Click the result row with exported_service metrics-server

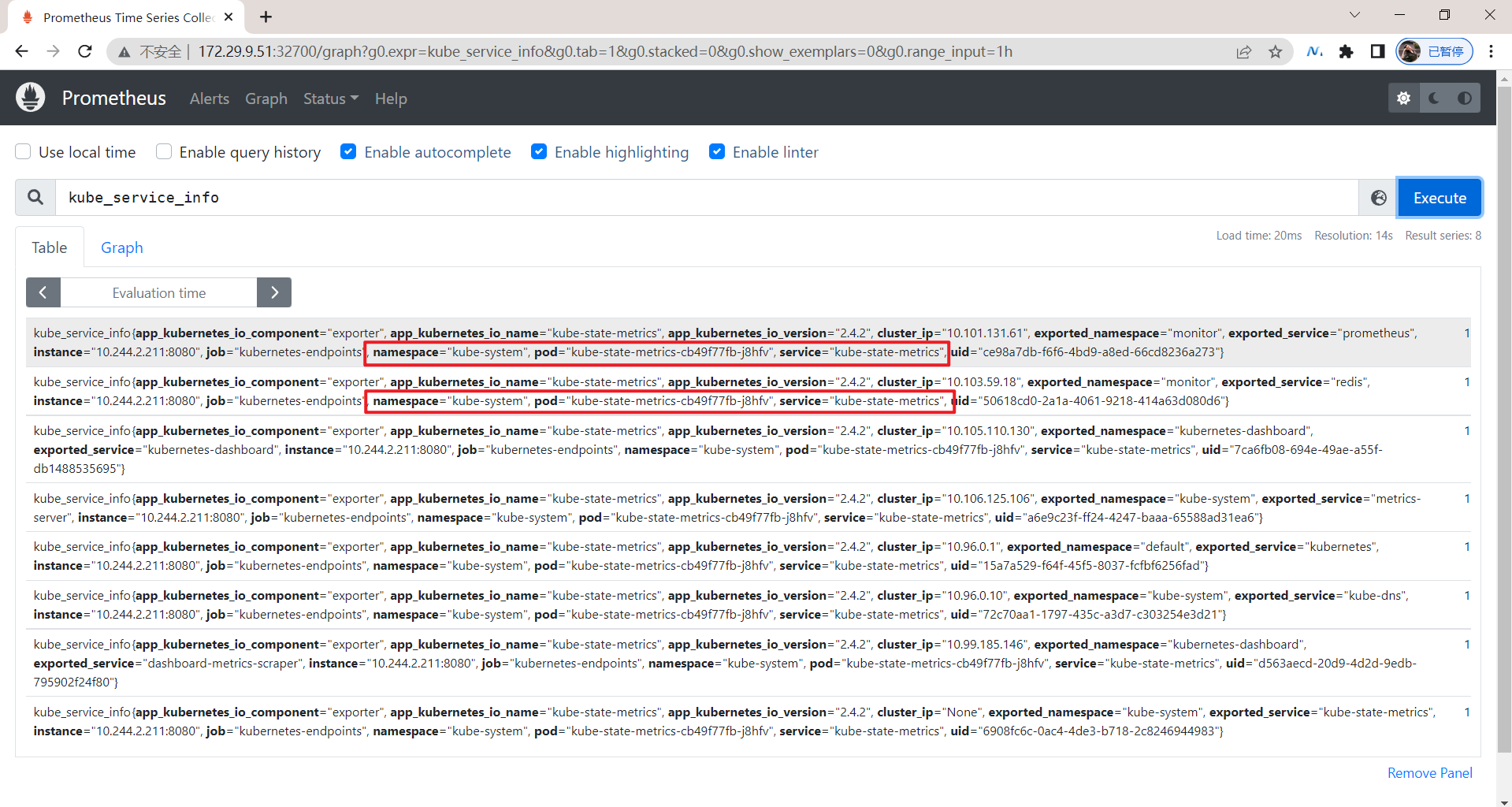point(749,508)
